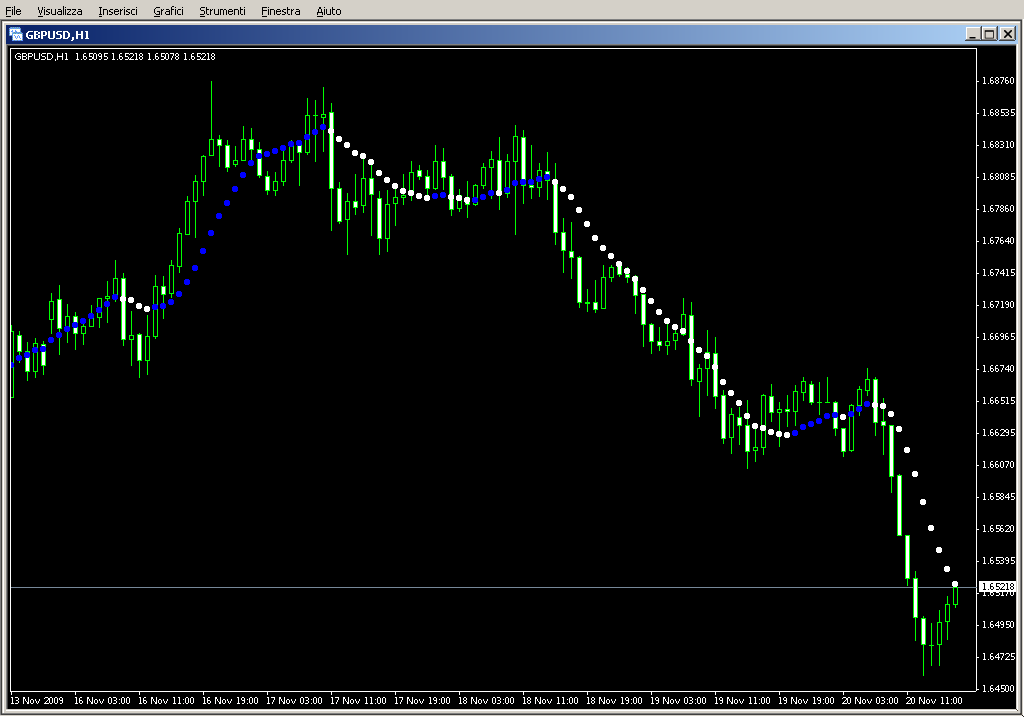Click the GBPUSD,H1 chart title bar
This screenshot has height=717, width=1024.
[x=500, y=34]
